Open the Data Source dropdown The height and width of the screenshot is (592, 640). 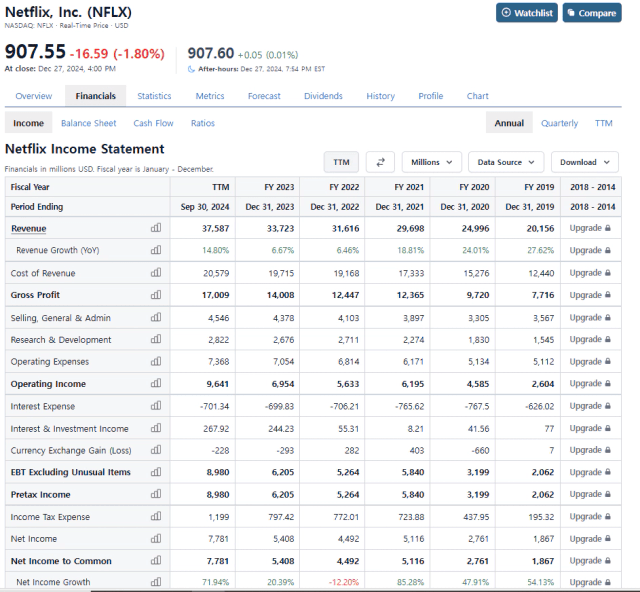pos(506,162)
